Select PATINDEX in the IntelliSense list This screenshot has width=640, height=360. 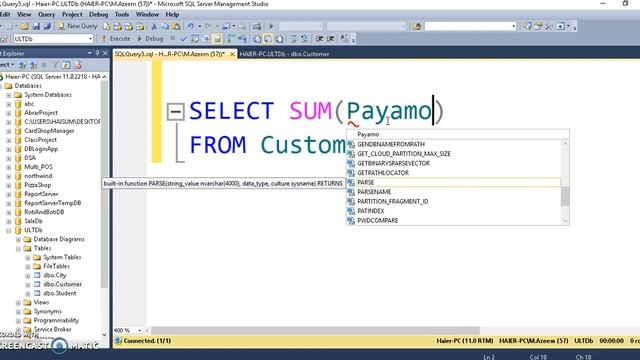(453, 211)
